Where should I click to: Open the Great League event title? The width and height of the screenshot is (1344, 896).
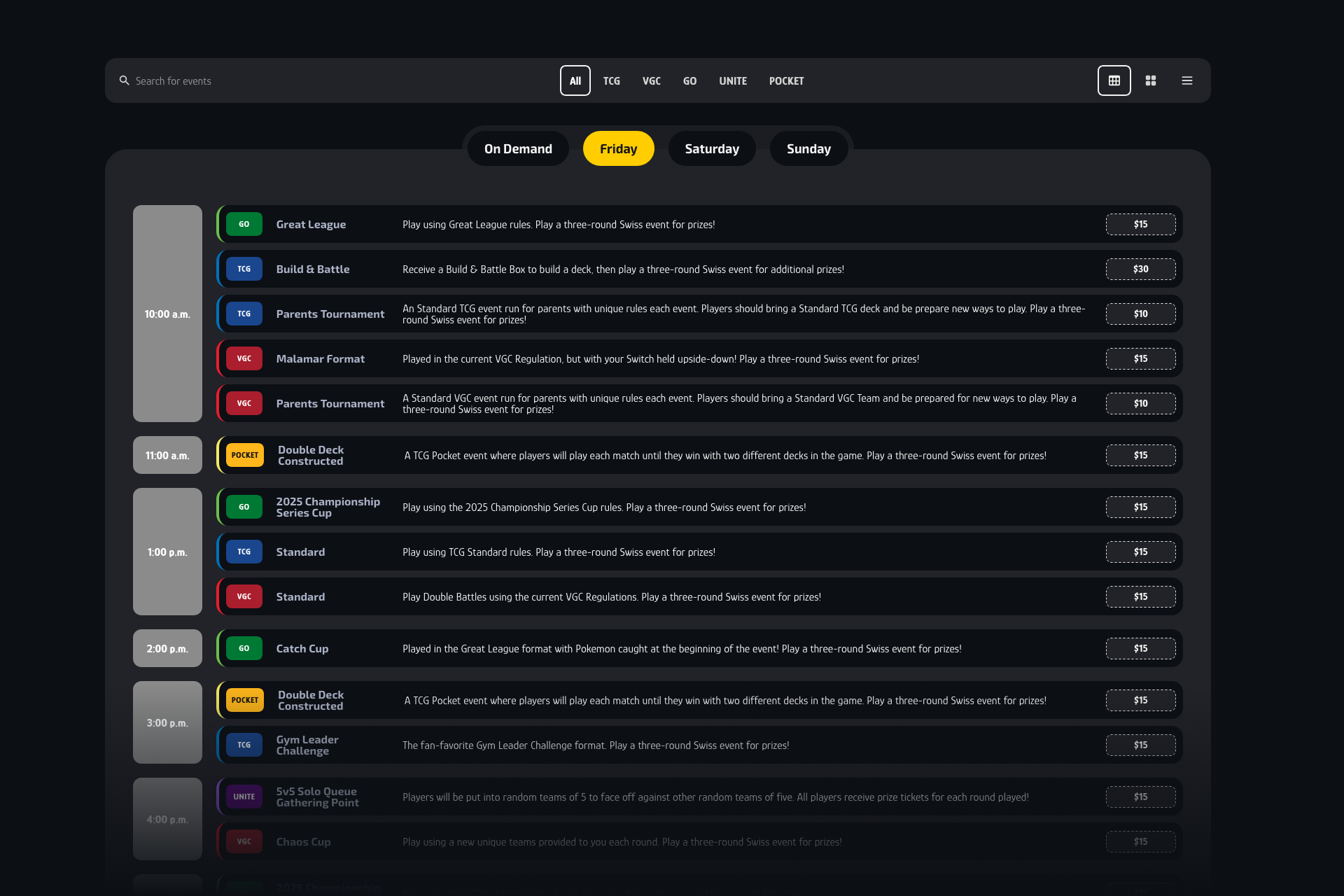(x=311, y=224)
